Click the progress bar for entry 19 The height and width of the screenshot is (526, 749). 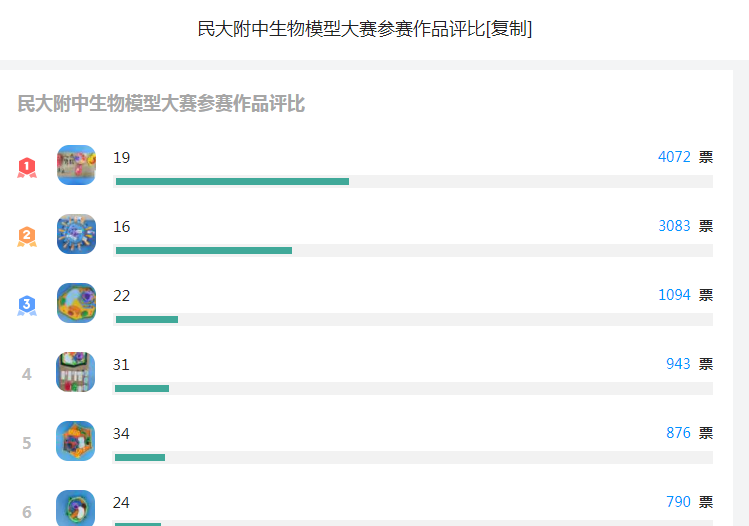(413, 181)
